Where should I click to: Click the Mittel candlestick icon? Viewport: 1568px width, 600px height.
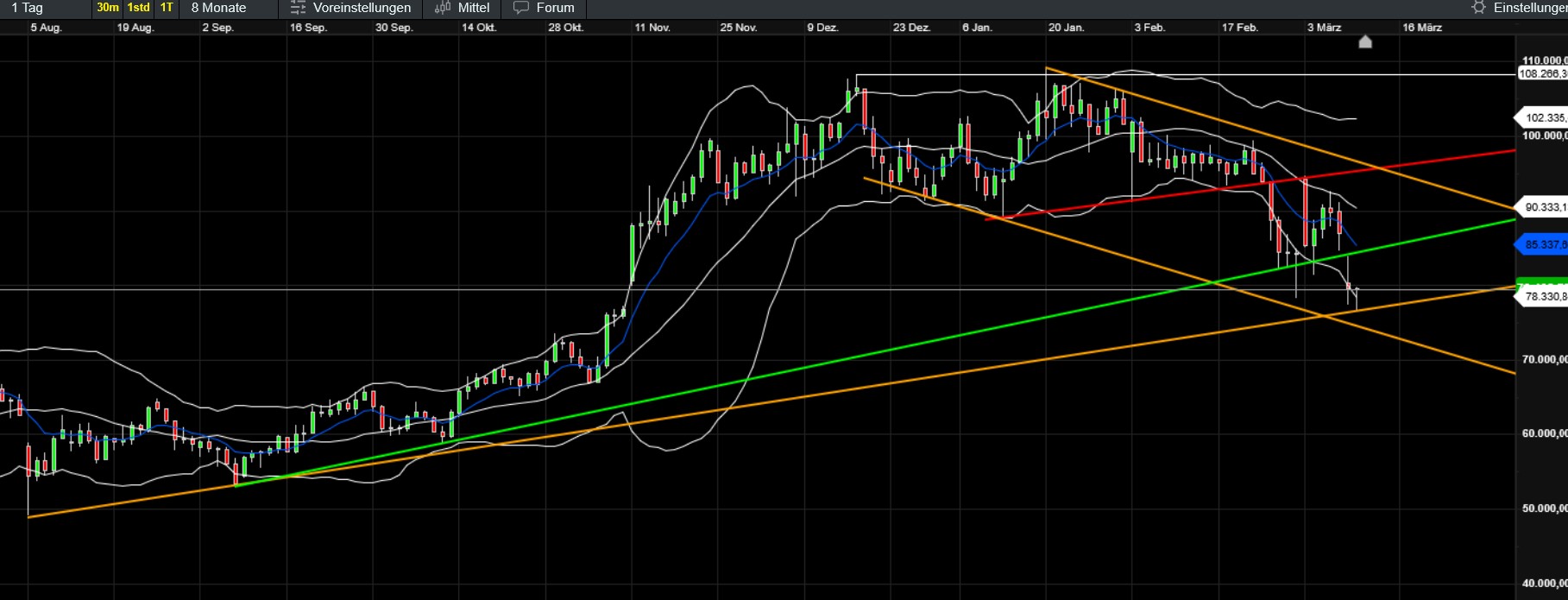coord(443,8)
